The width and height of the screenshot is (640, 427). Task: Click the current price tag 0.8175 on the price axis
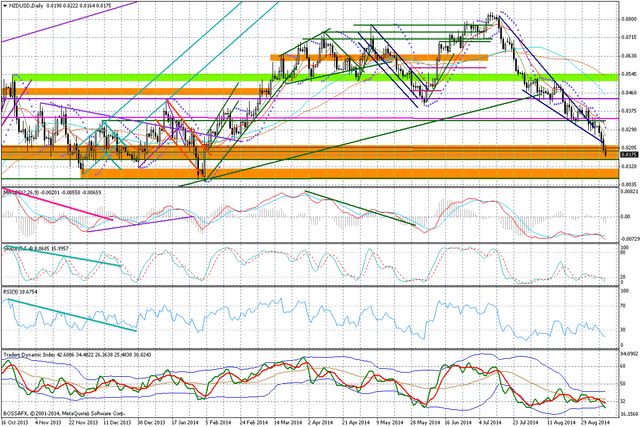point(629,155)
